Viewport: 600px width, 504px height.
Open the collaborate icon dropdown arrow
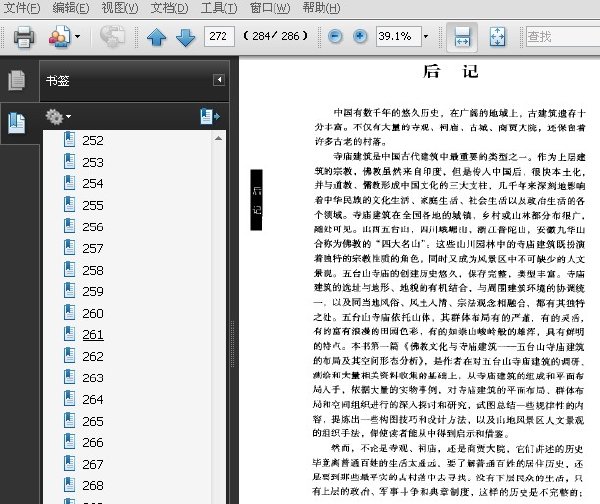(x=77, y=37)
